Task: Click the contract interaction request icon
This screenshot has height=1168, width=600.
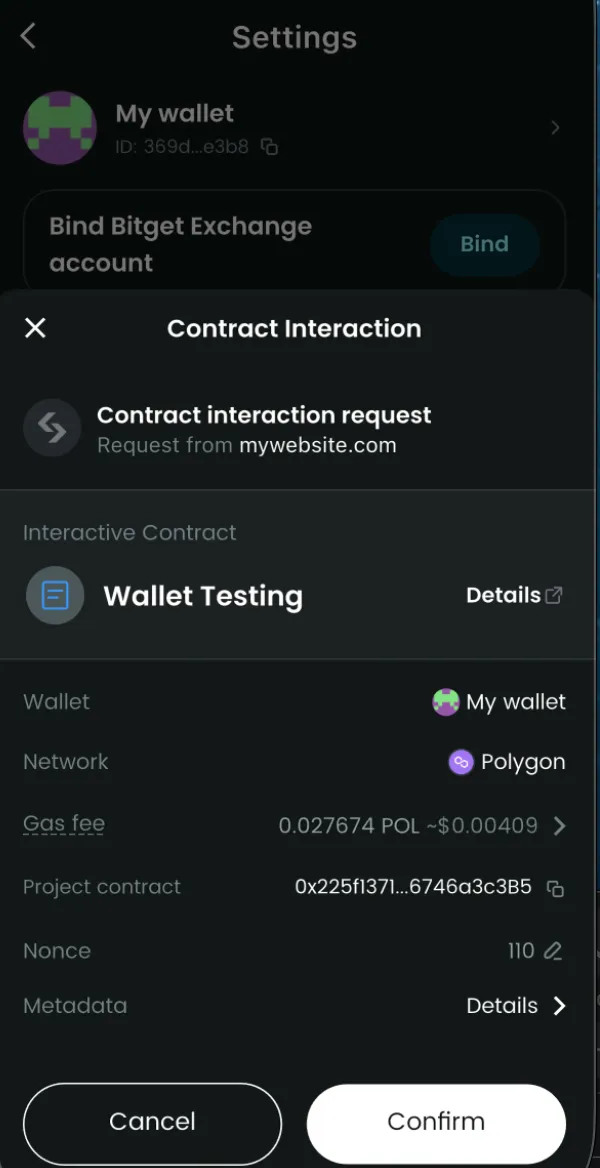Action: [52, 428]
